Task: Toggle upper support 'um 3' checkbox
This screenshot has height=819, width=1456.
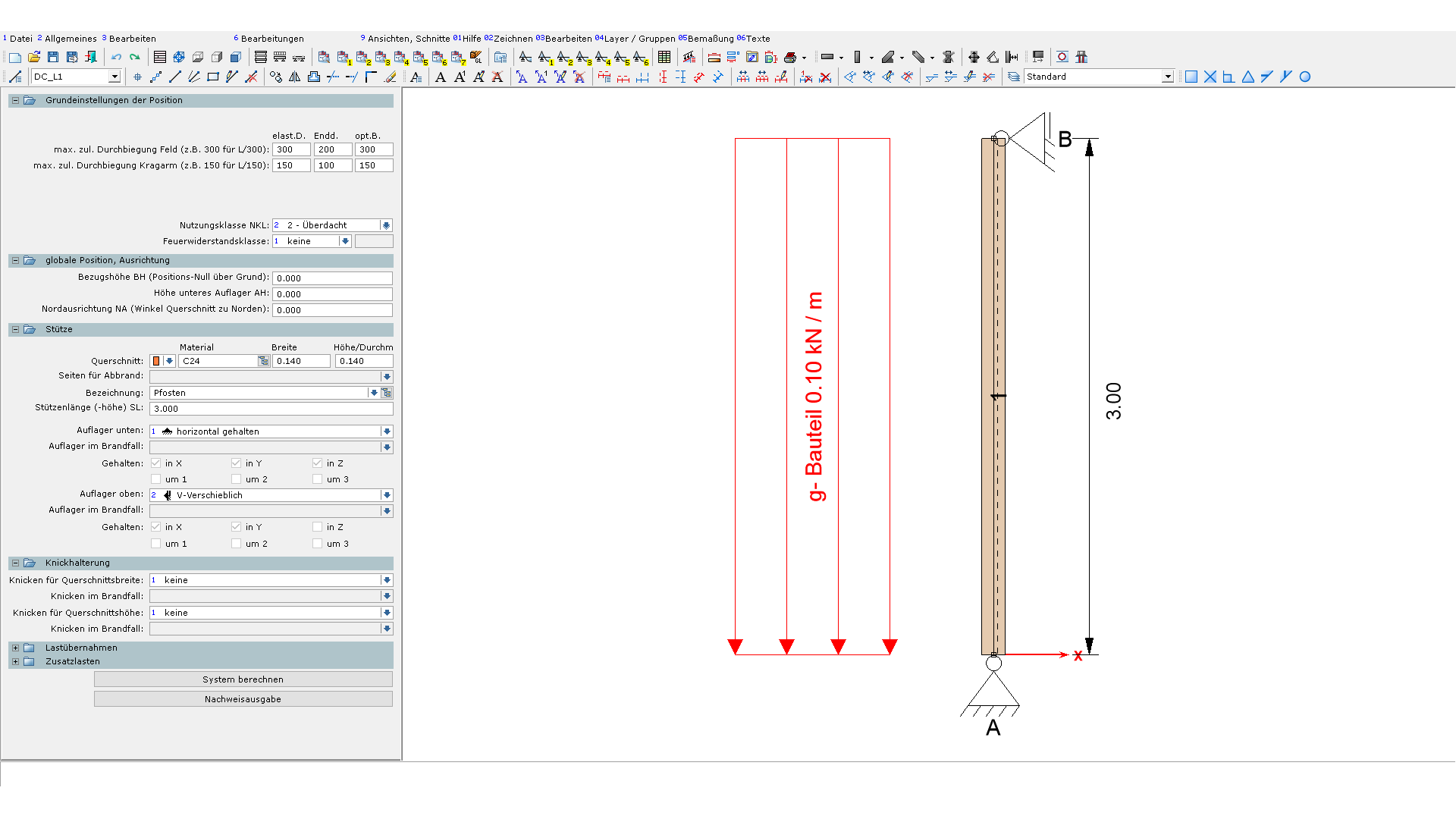Action: (x=317, y=544)
